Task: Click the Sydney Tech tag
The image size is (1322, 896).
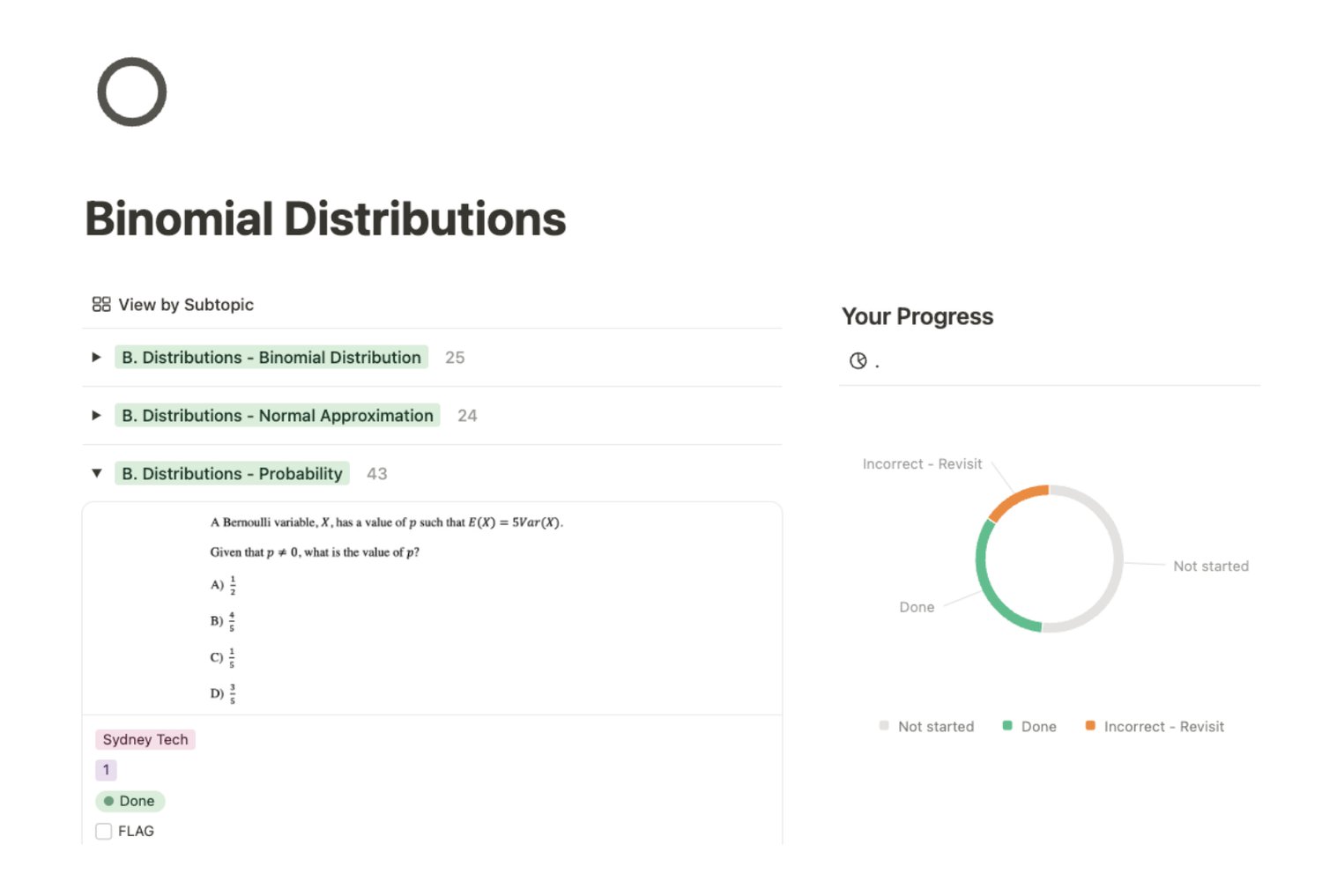Action: 145,740
